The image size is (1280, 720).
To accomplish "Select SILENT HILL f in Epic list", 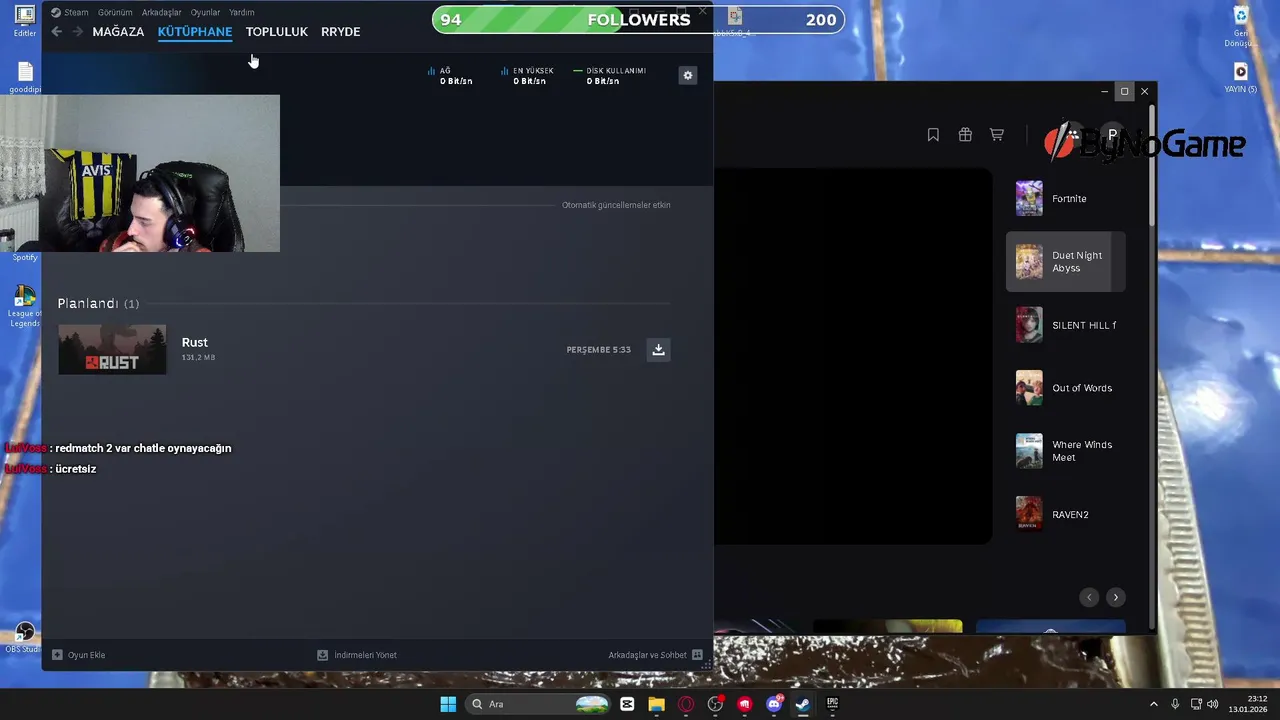I will 1066,325.
